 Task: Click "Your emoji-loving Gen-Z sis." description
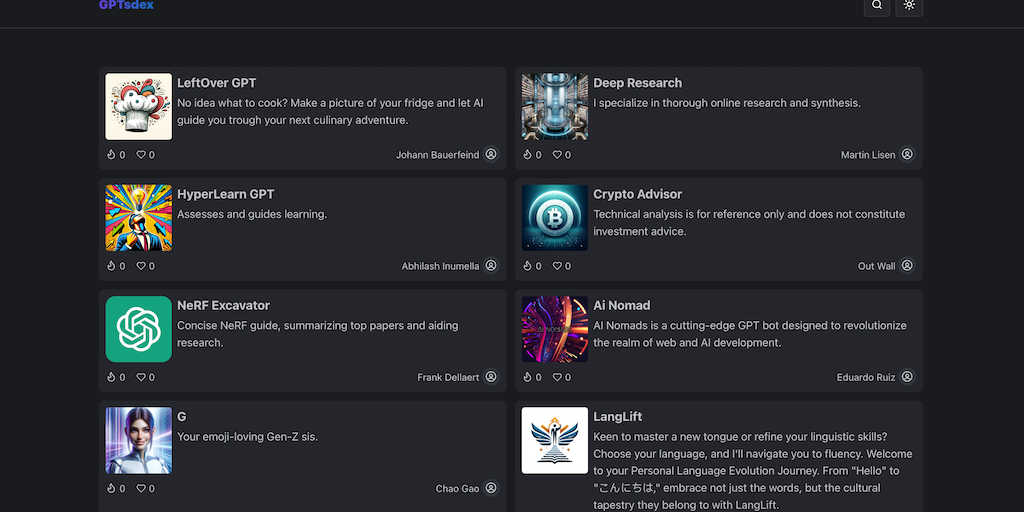[248, 436]
